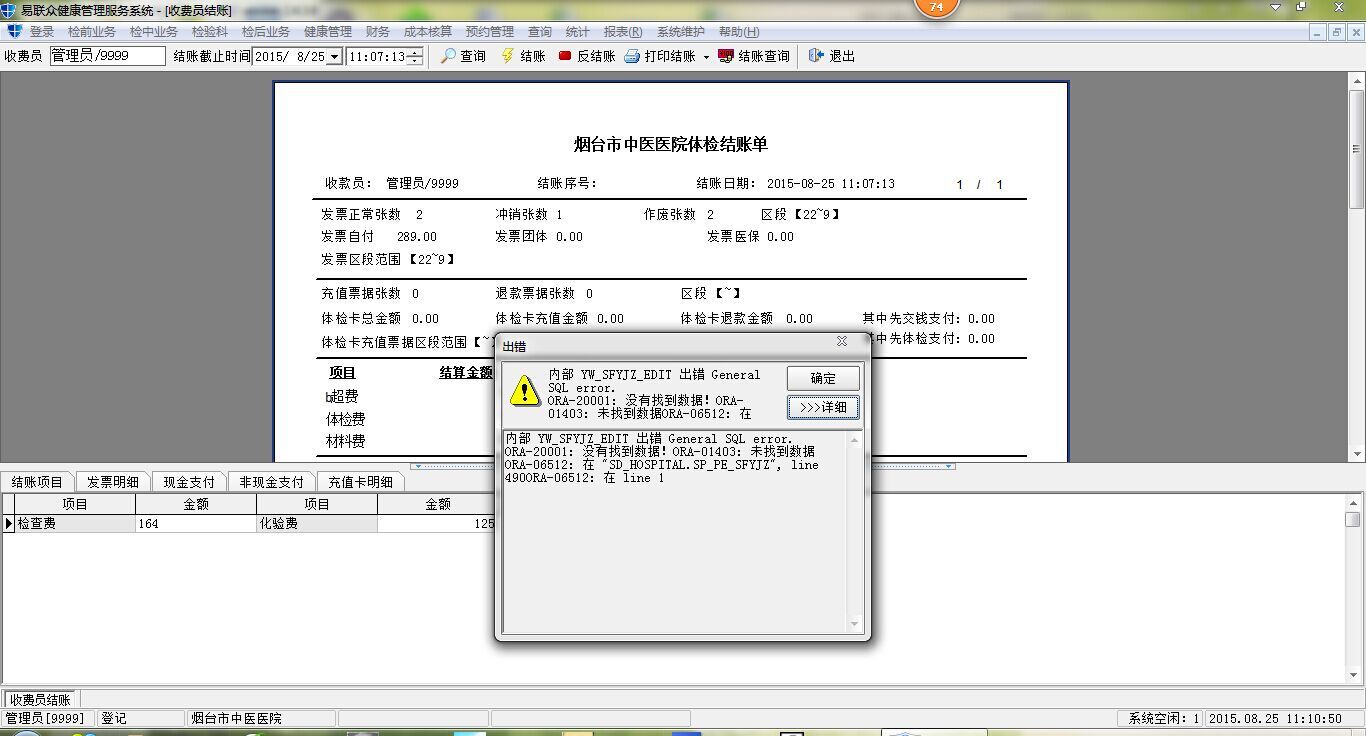This screenshot has width=1366, height=736.
Task: Click the grid scrollbar down arrow
Action: [x=1352, y=676]
